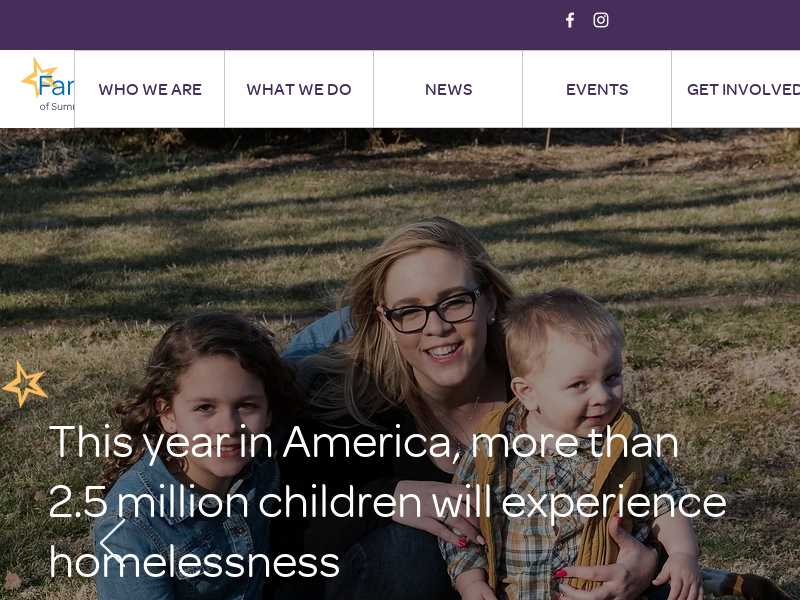The height and width of the screenshot is (600, 800).
Task: Go to the NEWS page
Action: pos(448,89)
